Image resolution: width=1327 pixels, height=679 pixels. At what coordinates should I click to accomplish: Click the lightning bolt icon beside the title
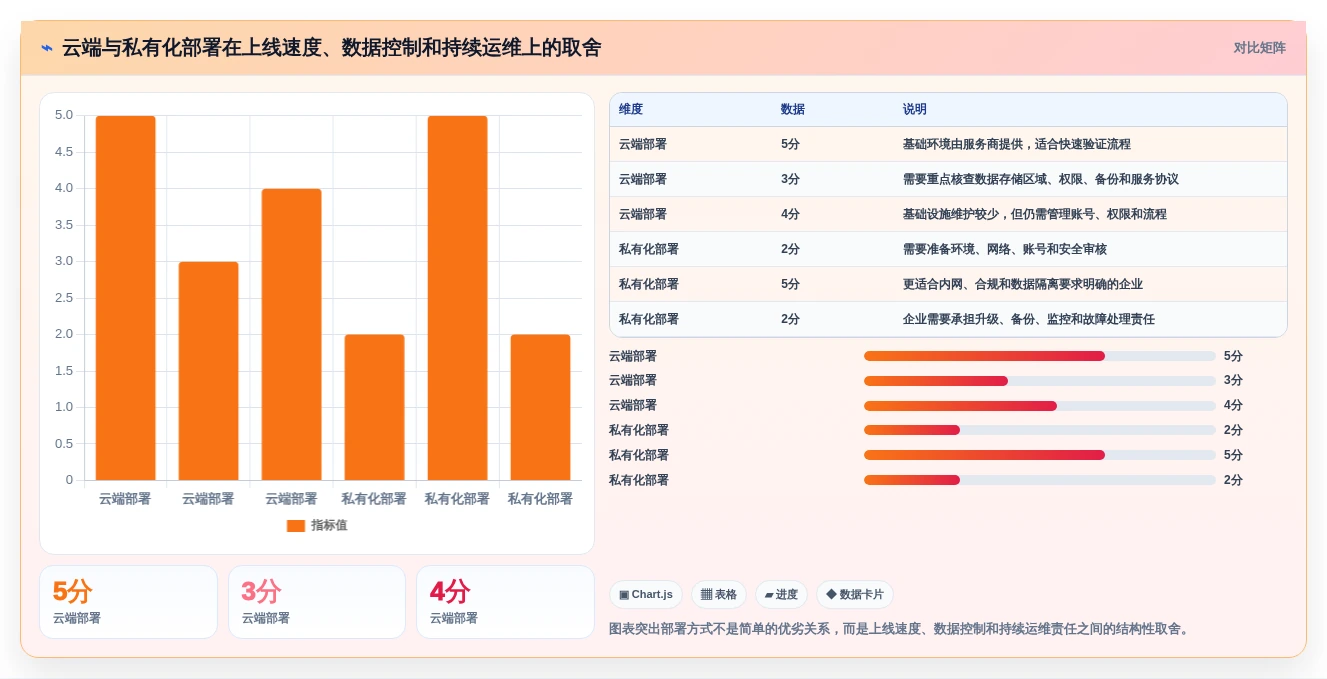(47, 48)
